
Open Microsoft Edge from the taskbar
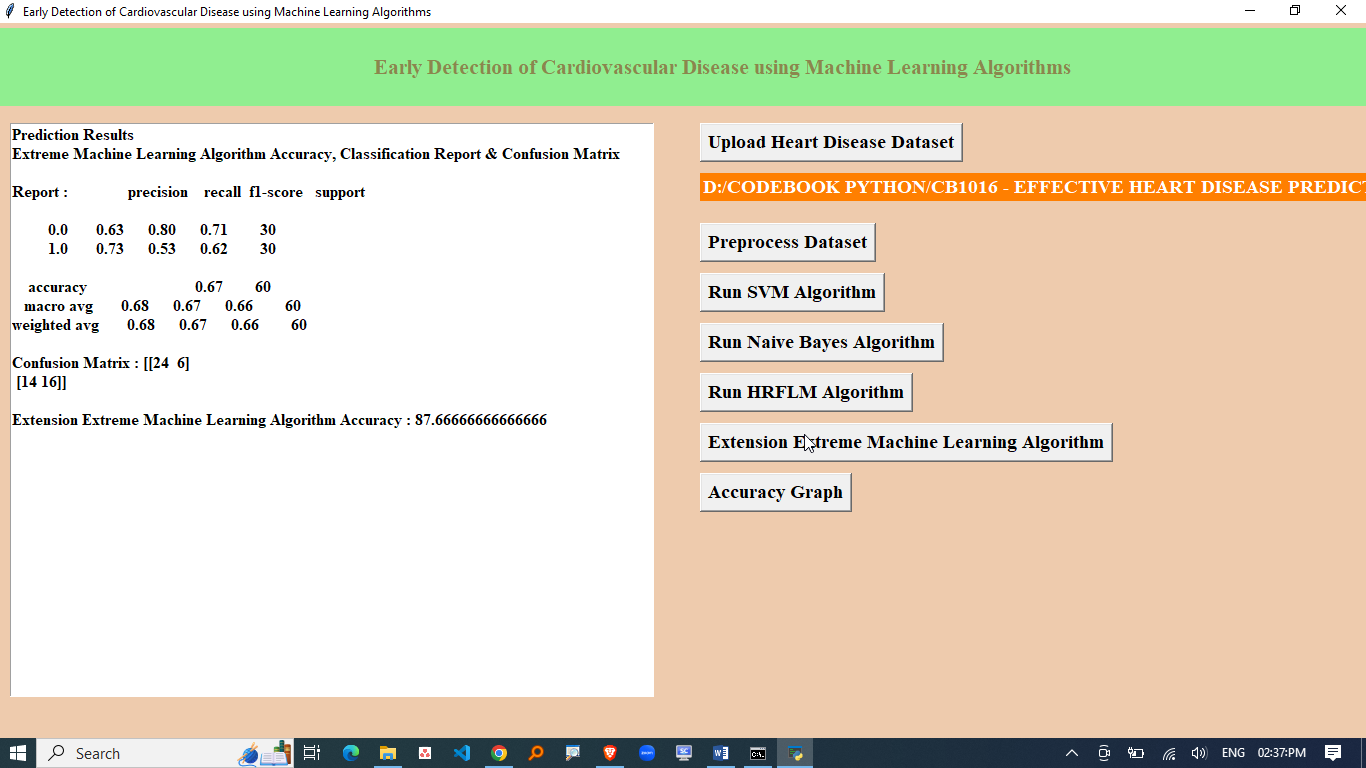point(351,753)
